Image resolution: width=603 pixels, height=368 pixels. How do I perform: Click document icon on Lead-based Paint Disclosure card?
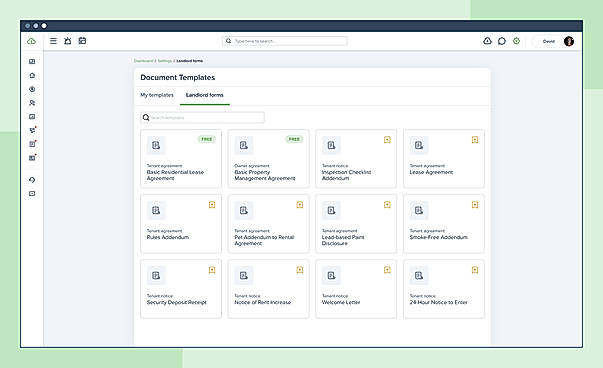pyautogui.click(x=331, y=210)
